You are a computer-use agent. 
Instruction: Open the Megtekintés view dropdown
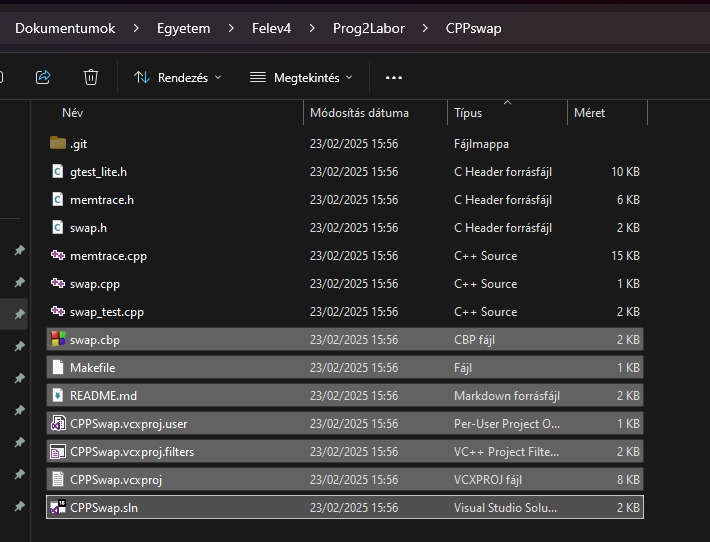(x=301, y=77)
